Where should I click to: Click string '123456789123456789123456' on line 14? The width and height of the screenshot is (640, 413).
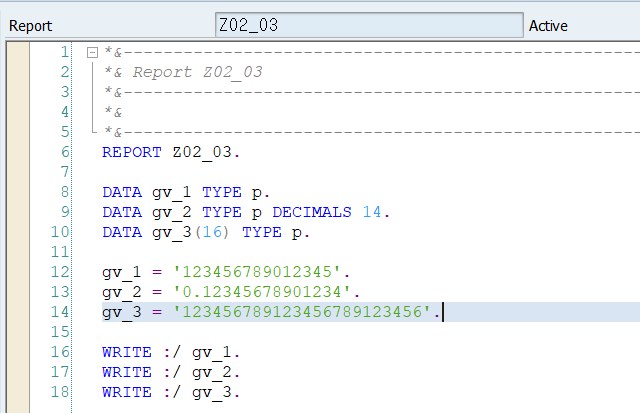pyautogui.click(x=302, y=312)
